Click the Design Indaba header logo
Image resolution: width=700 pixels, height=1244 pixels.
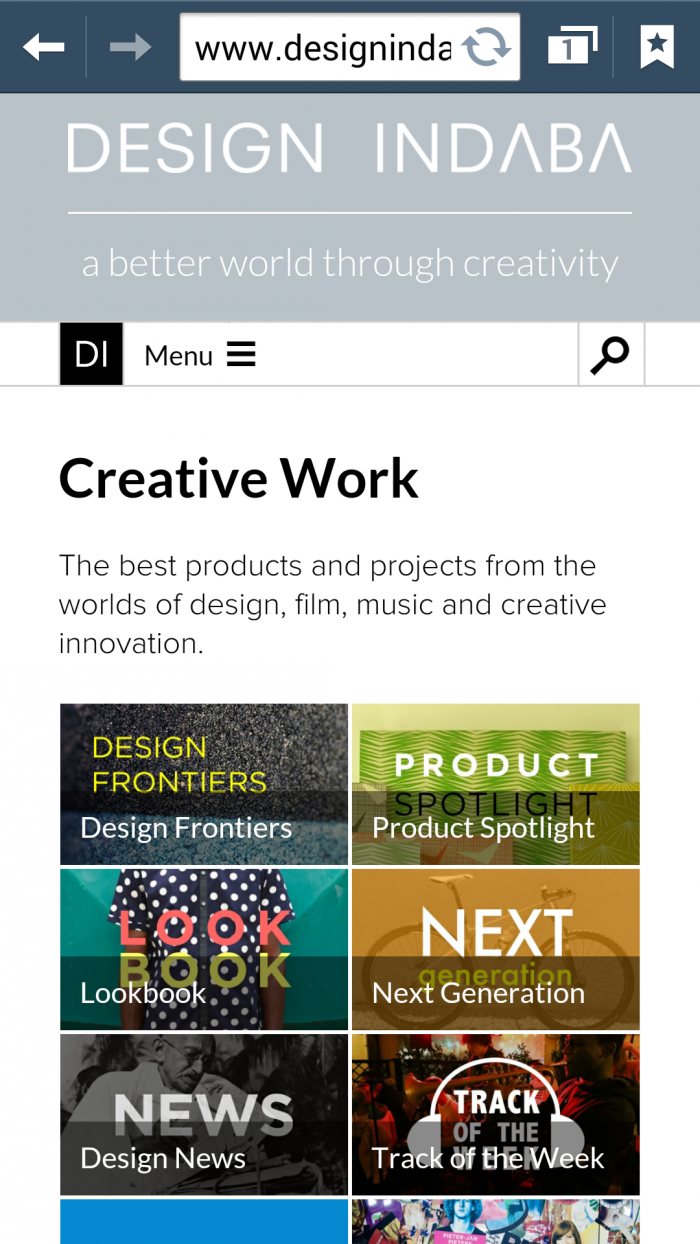350,148
